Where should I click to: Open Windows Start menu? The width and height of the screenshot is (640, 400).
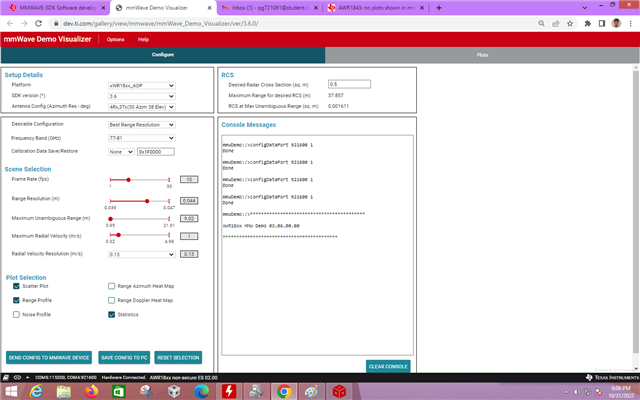11,391
